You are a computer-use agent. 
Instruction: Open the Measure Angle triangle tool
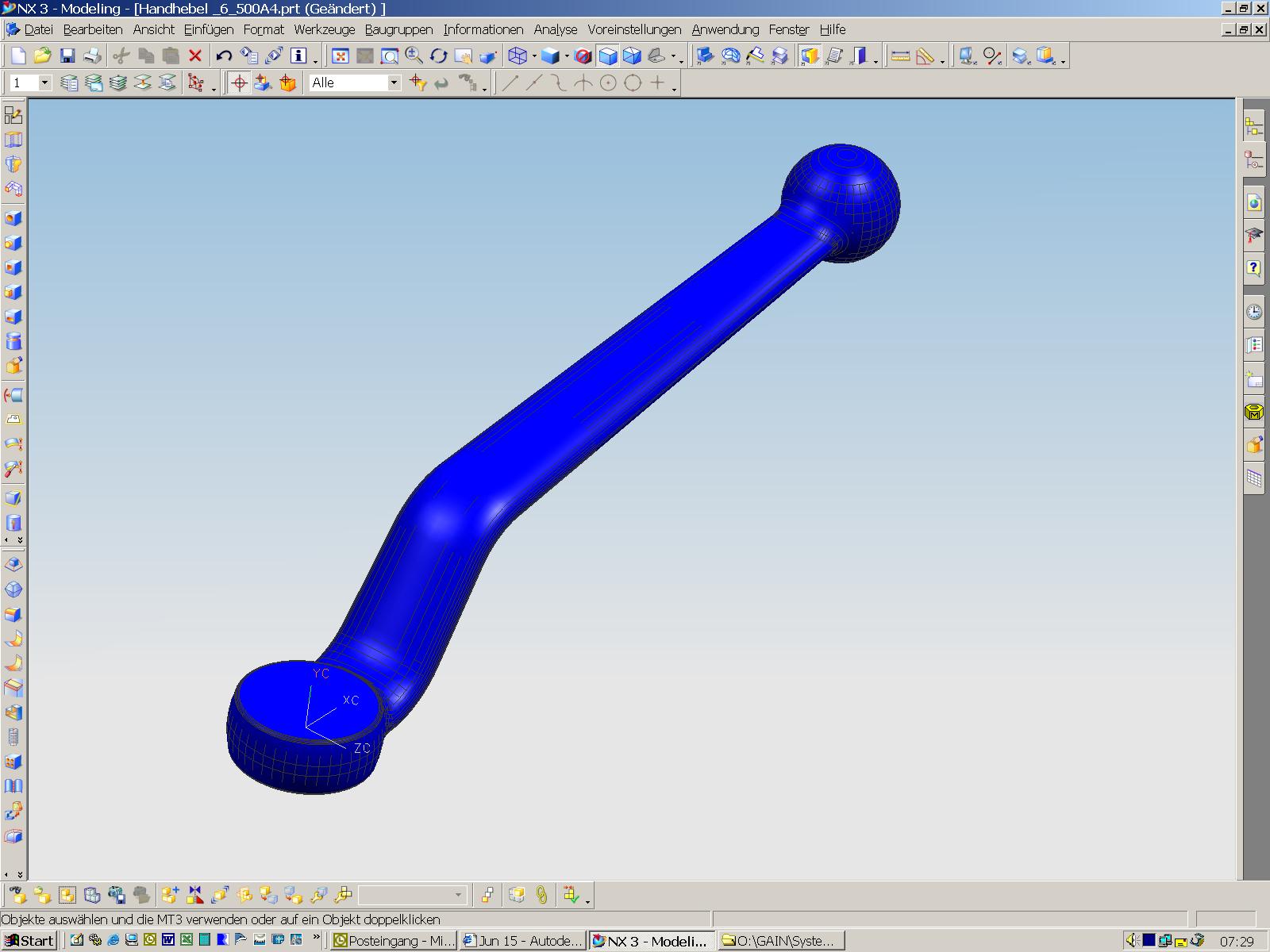click(x=925, y=56)
